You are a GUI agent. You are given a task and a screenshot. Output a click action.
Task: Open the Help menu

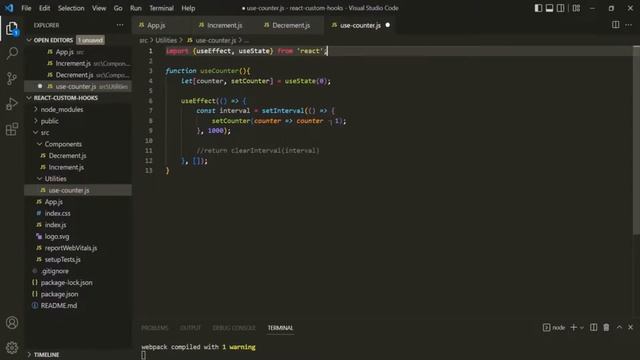click(188, 8)
